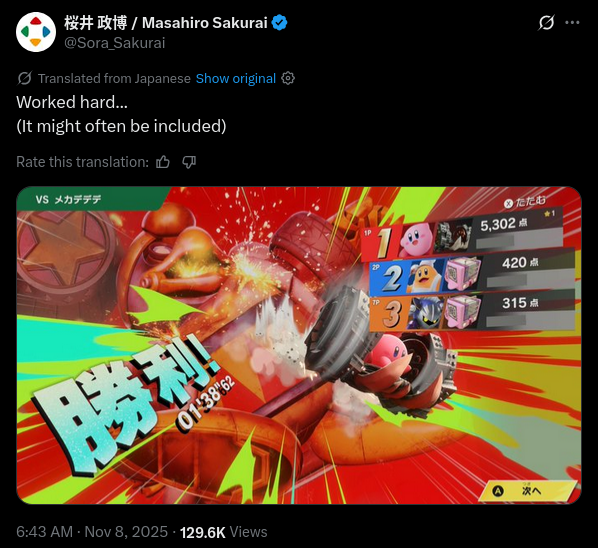
Task: Click the Kirby portrait in first place row
Action: (x=417, y=239)
